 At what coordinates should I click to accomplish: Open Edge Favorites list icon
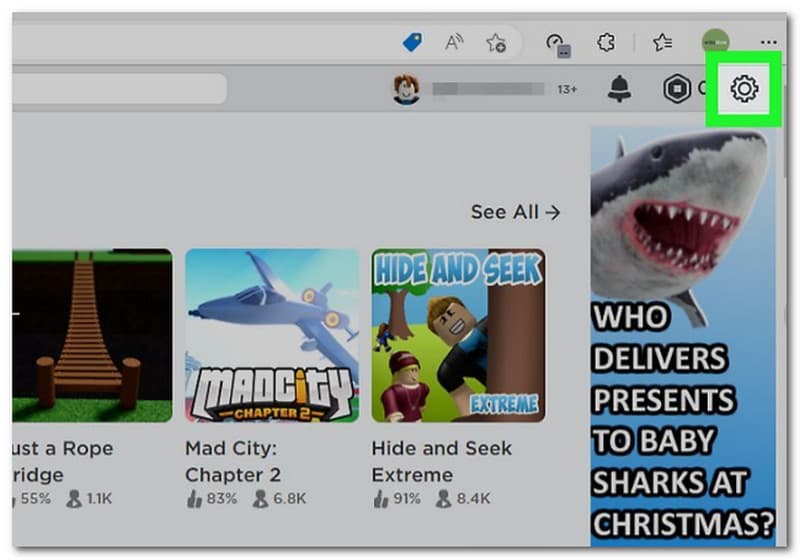(x=662, y=42)
